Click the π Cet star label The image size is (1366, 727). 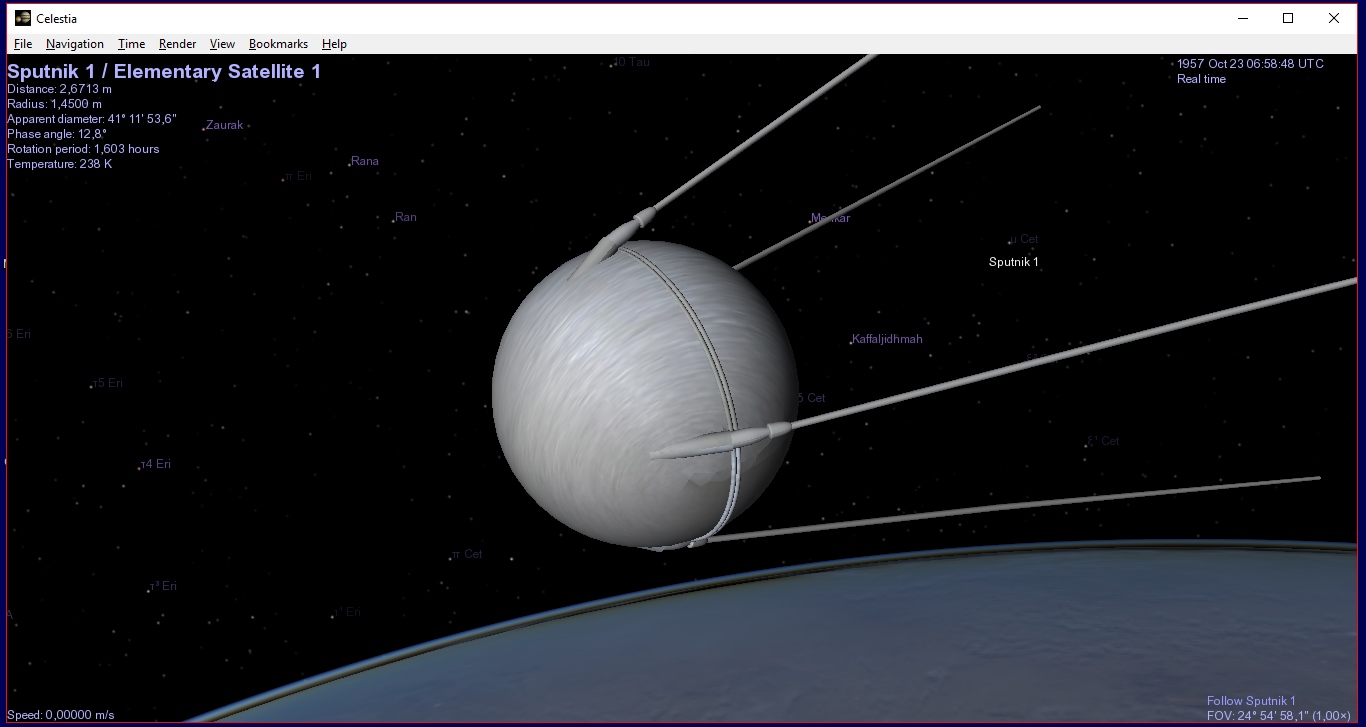[x=467, y=554]
